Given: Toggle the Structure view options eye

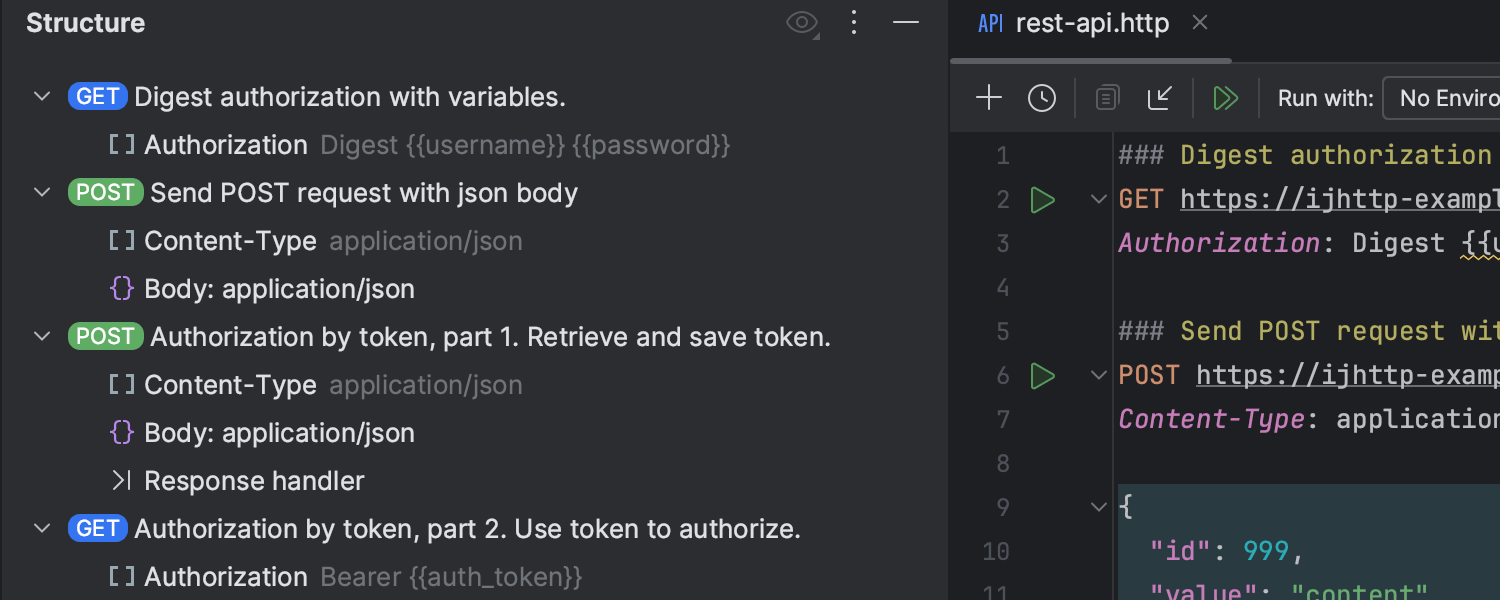Looking at the screenshot, I should (x=802, y=23).
